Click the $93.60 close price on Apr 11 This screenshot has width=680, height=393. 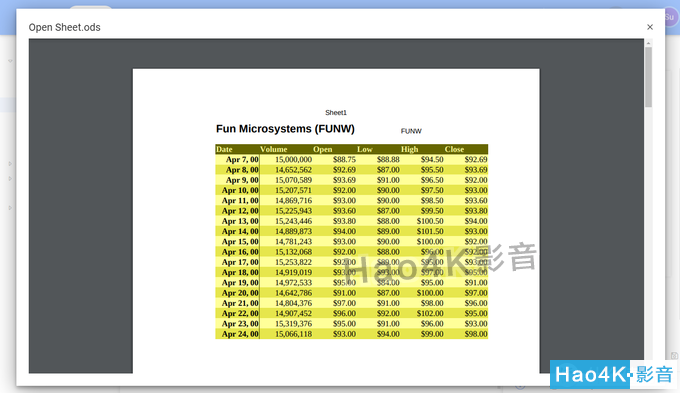click(x=476, y=201)
